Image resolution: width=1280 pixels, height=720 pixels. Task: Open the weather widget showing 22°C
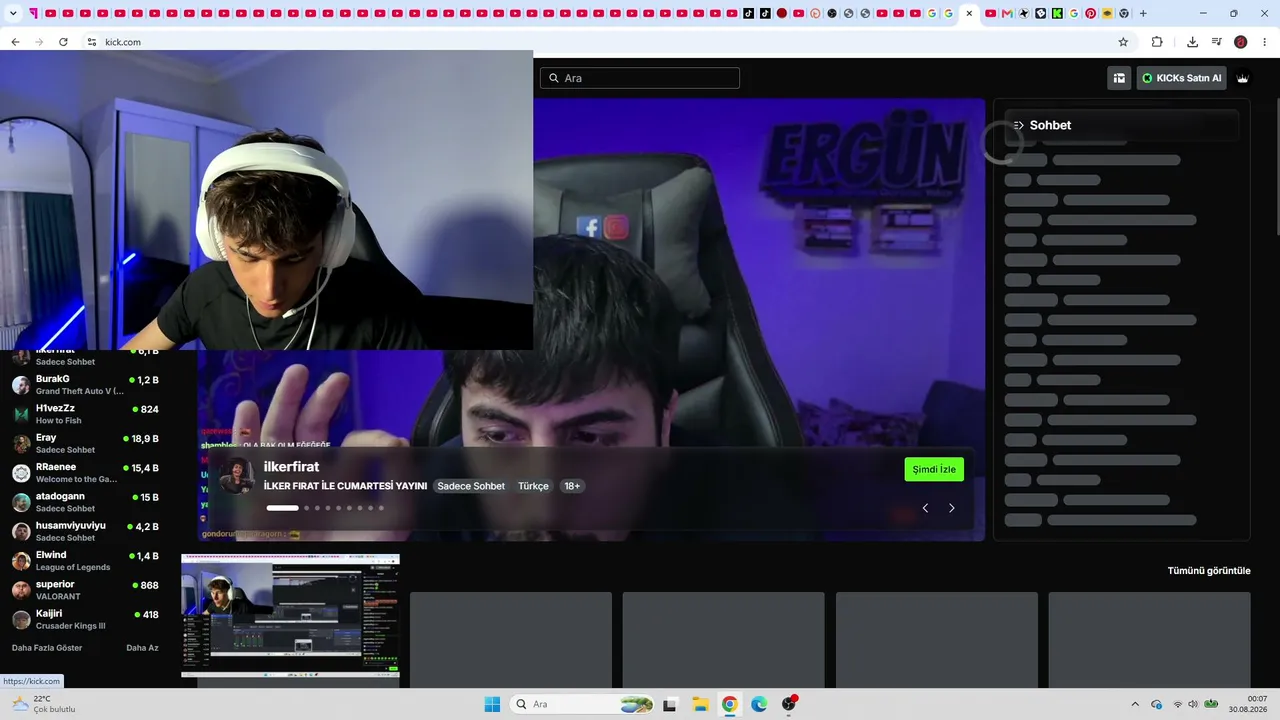pos(43,704)
